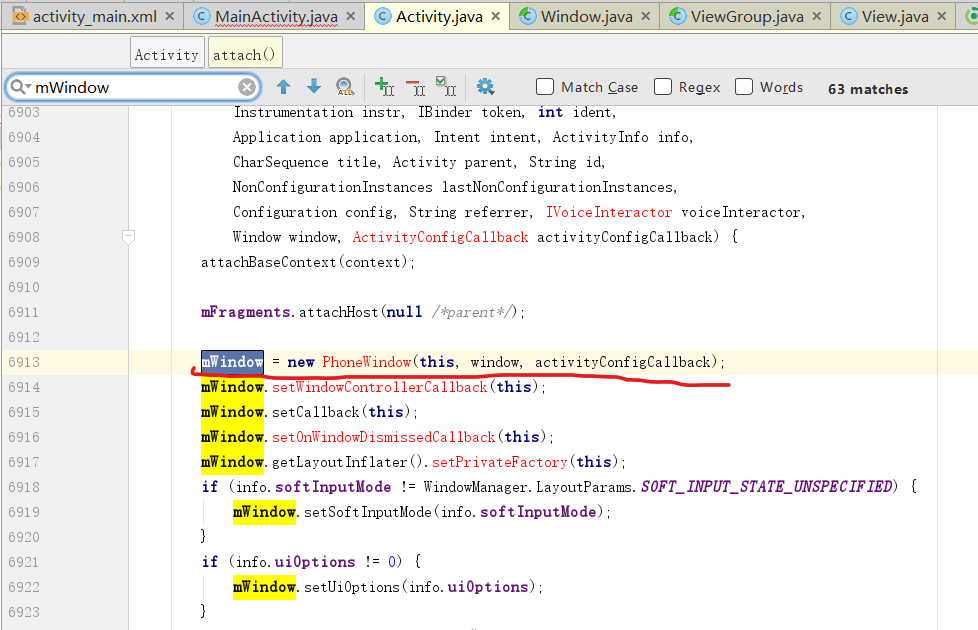This screenshot has height=630, width=978.
Task: Add selection for next occurrence icon
Action: pos(384,88)
